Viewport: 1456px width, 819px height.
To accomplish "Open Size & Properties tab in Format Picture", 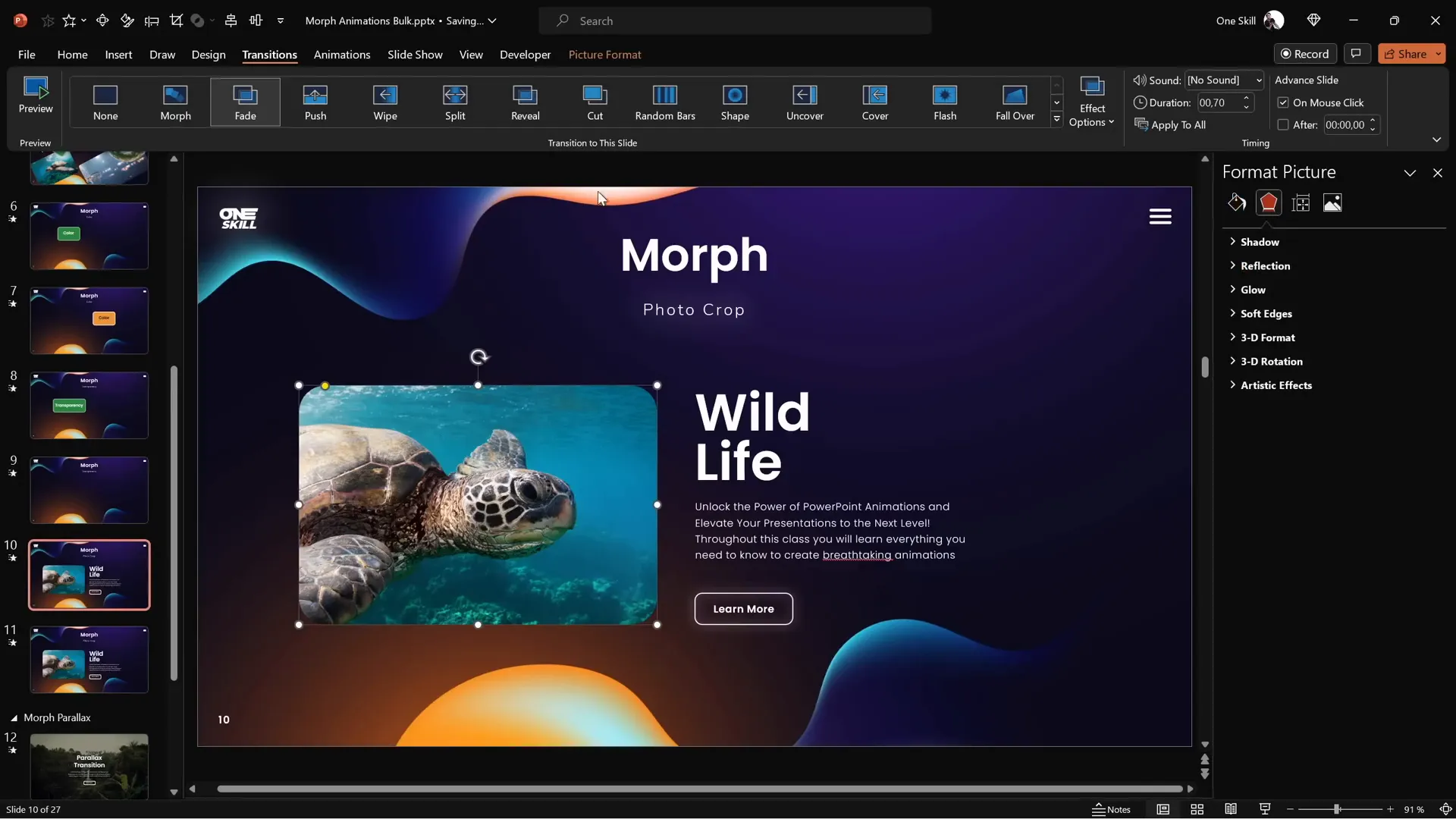I will 1301,202.
